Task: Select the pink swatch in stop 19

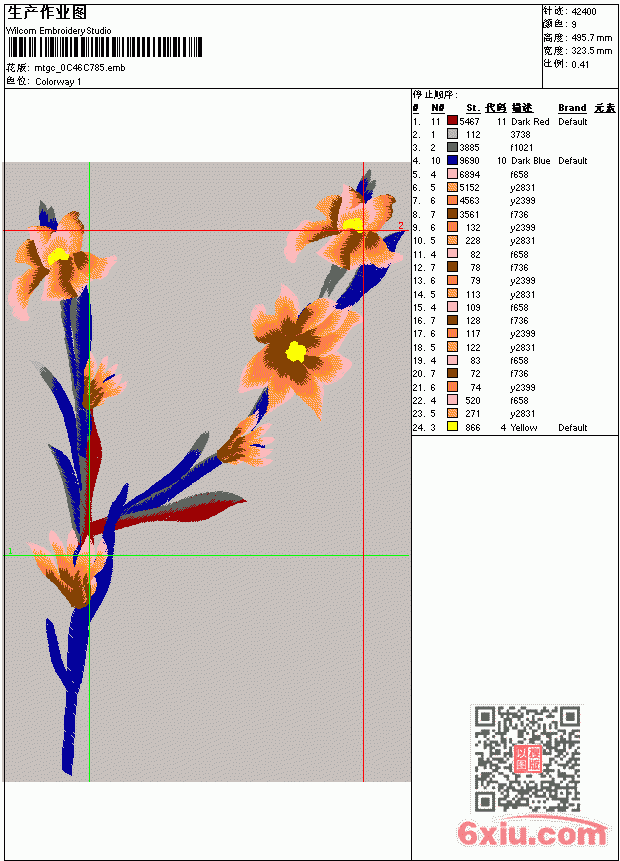Action: (452, 361)
